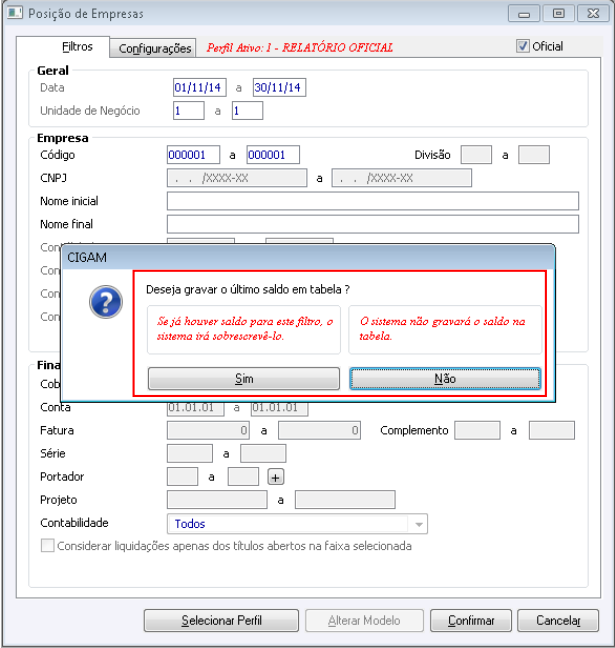
Task: Click the first Complemento field
Action: click(x=477, y=431)
